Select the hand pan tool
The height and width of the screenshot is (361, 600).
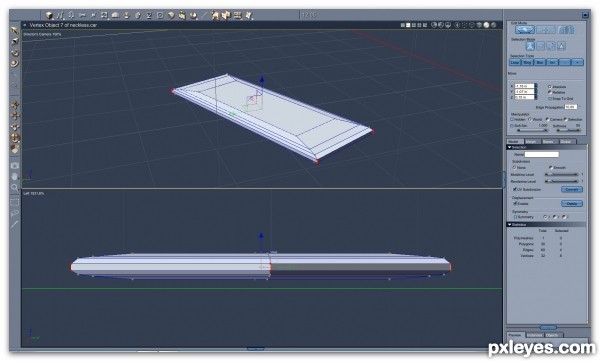[15, 176]
